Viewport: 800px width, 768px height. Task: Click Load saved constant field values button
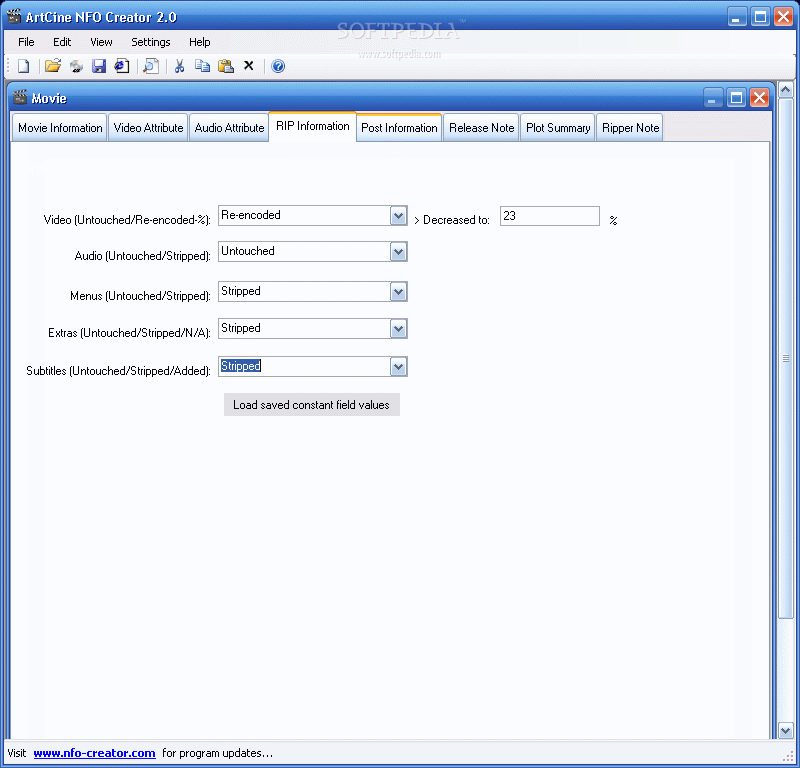point(312,405)
